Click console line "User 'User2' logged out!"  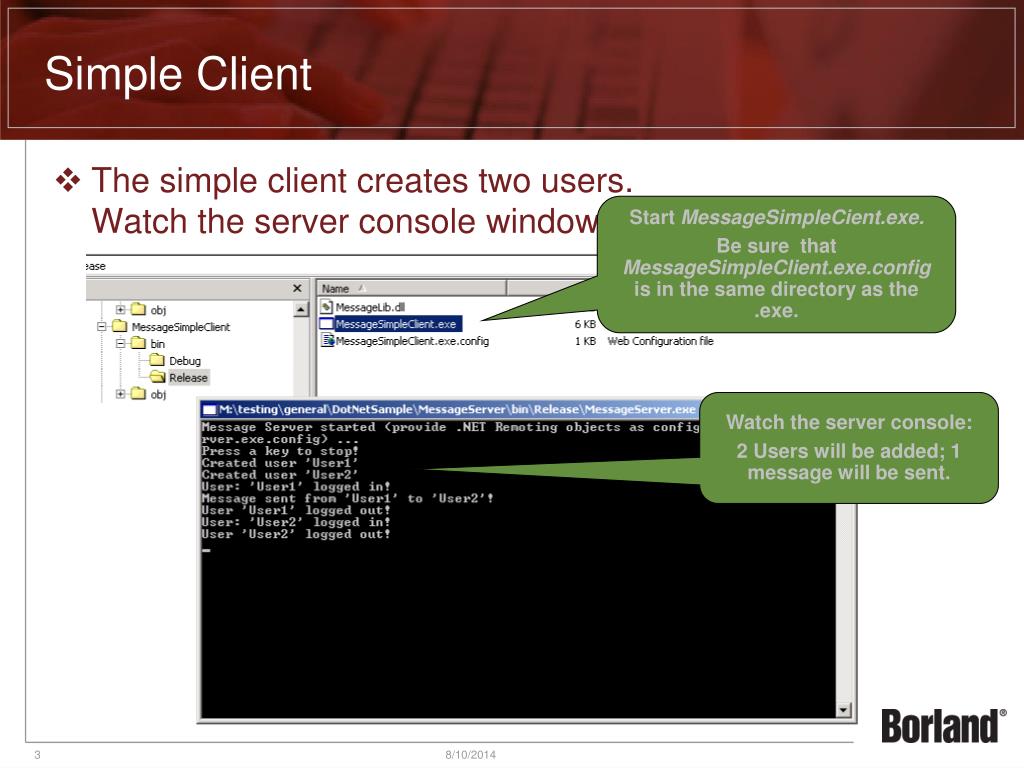(296, 534)
